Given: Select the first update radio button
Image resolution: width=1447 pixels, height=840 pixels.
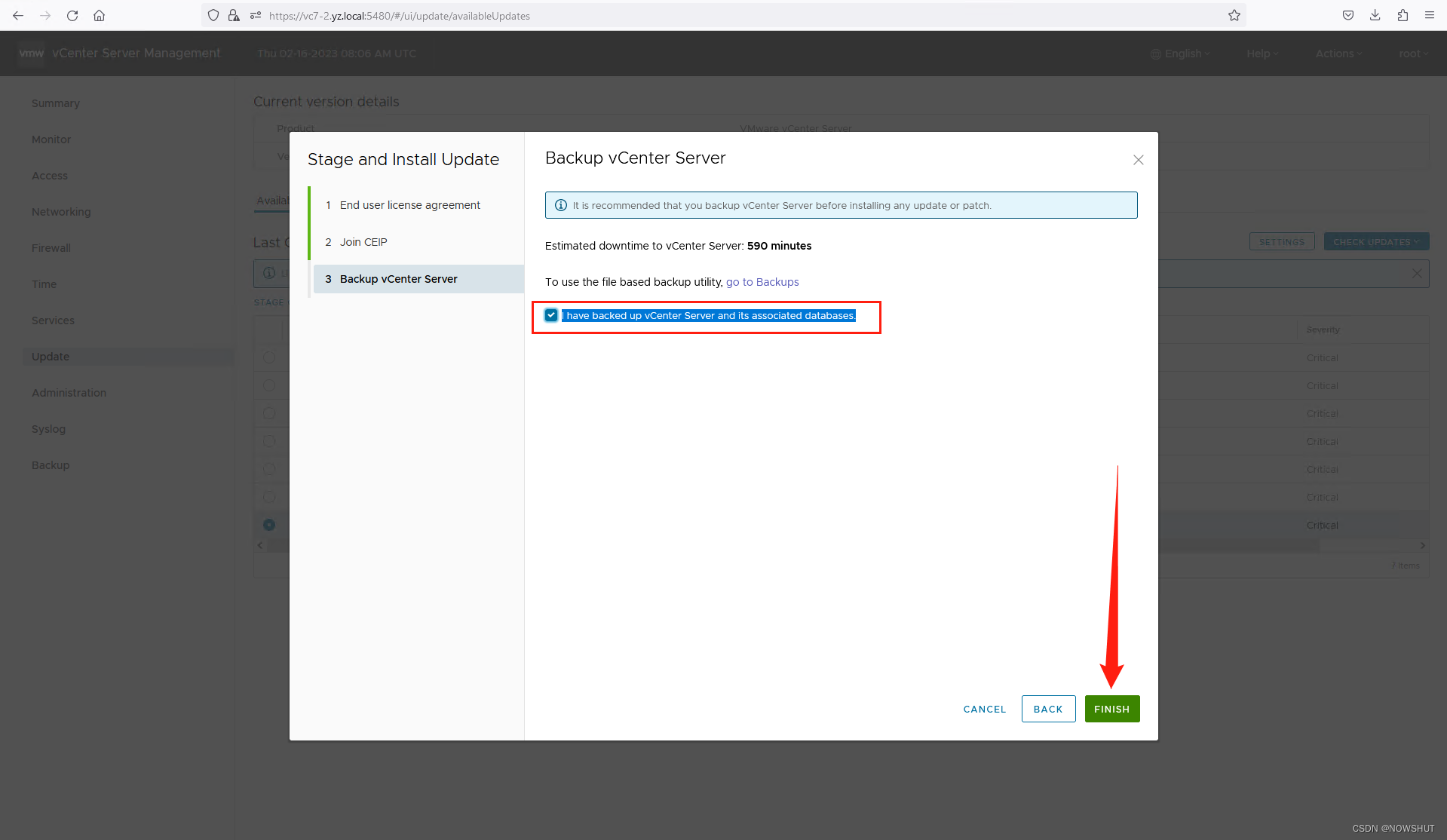Looking at the screenshot, I should (269, 357).
